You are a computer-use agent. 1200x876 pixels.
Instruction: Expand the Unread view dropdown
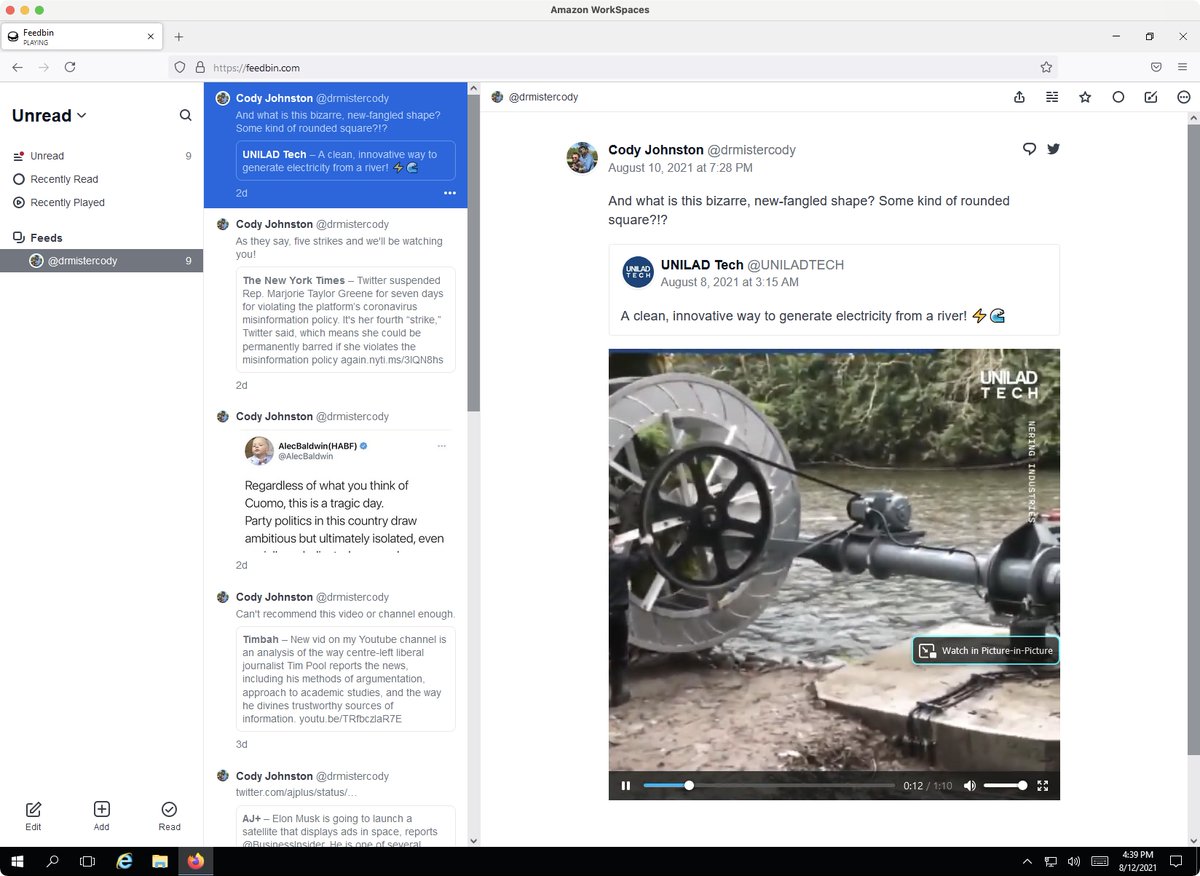tap(49, 116)
